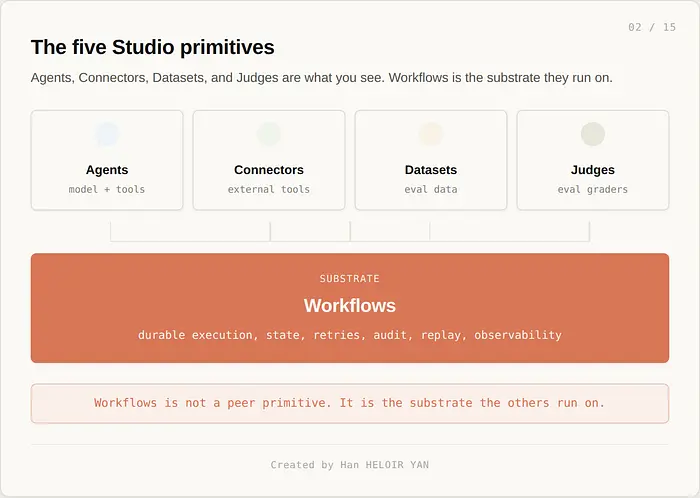The height and width of the screenshot is (498, 700).
Task: Click the 'eval graders' caption
Action: [x=592, y=189]
